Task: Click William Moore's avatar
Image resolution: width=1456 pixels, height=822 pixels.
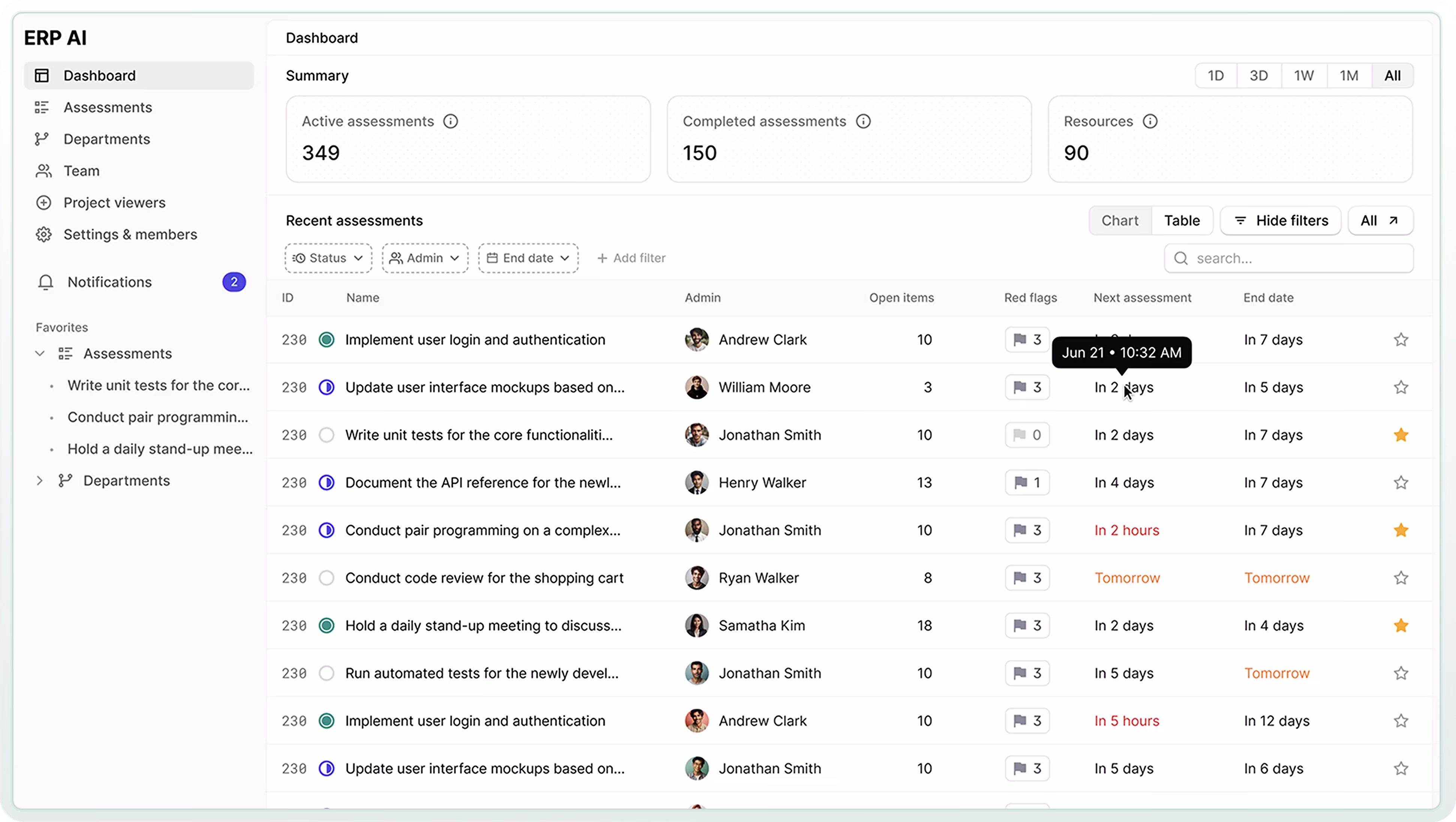Action: click(697, 388)
